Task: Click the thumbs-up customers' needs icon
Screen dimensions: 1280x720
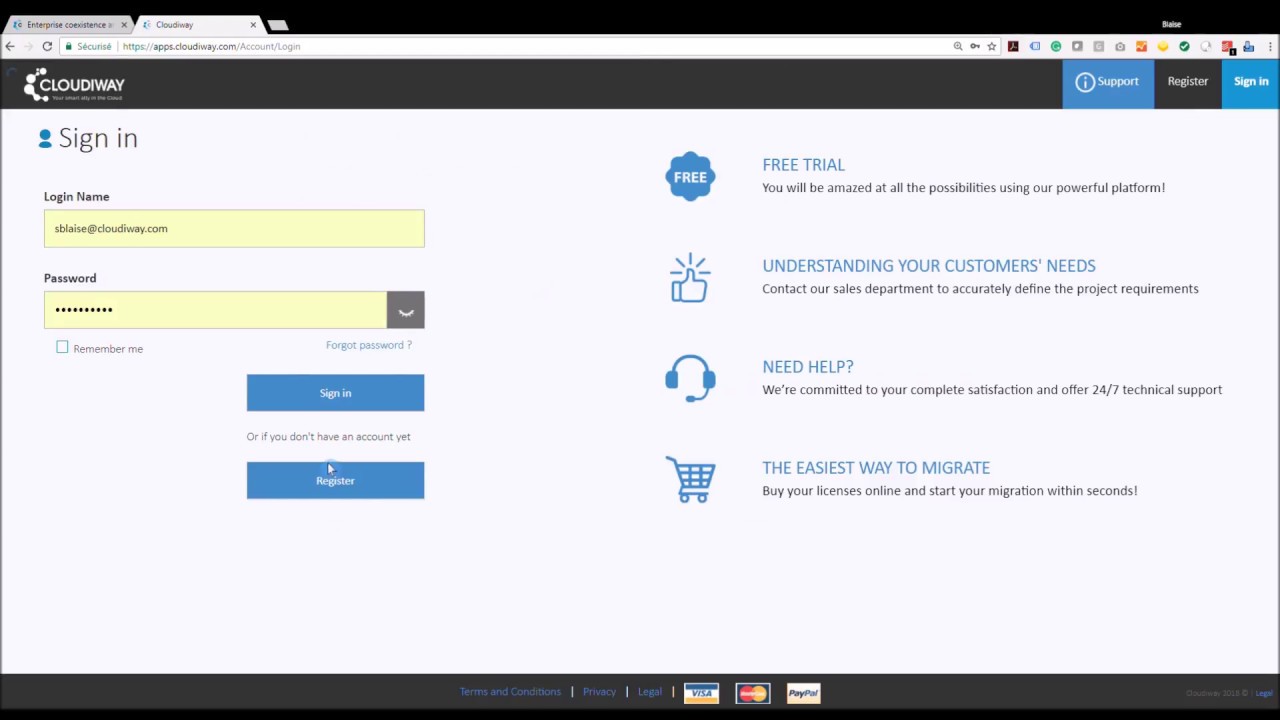Action: [690, 278]
